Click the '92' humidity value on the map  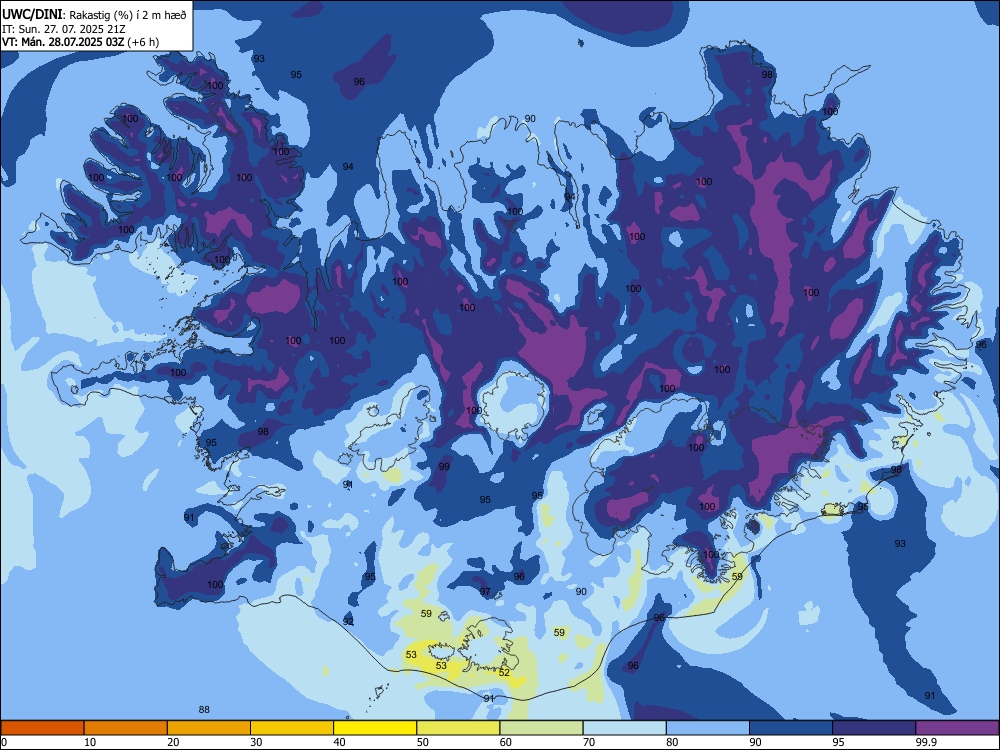348,621
